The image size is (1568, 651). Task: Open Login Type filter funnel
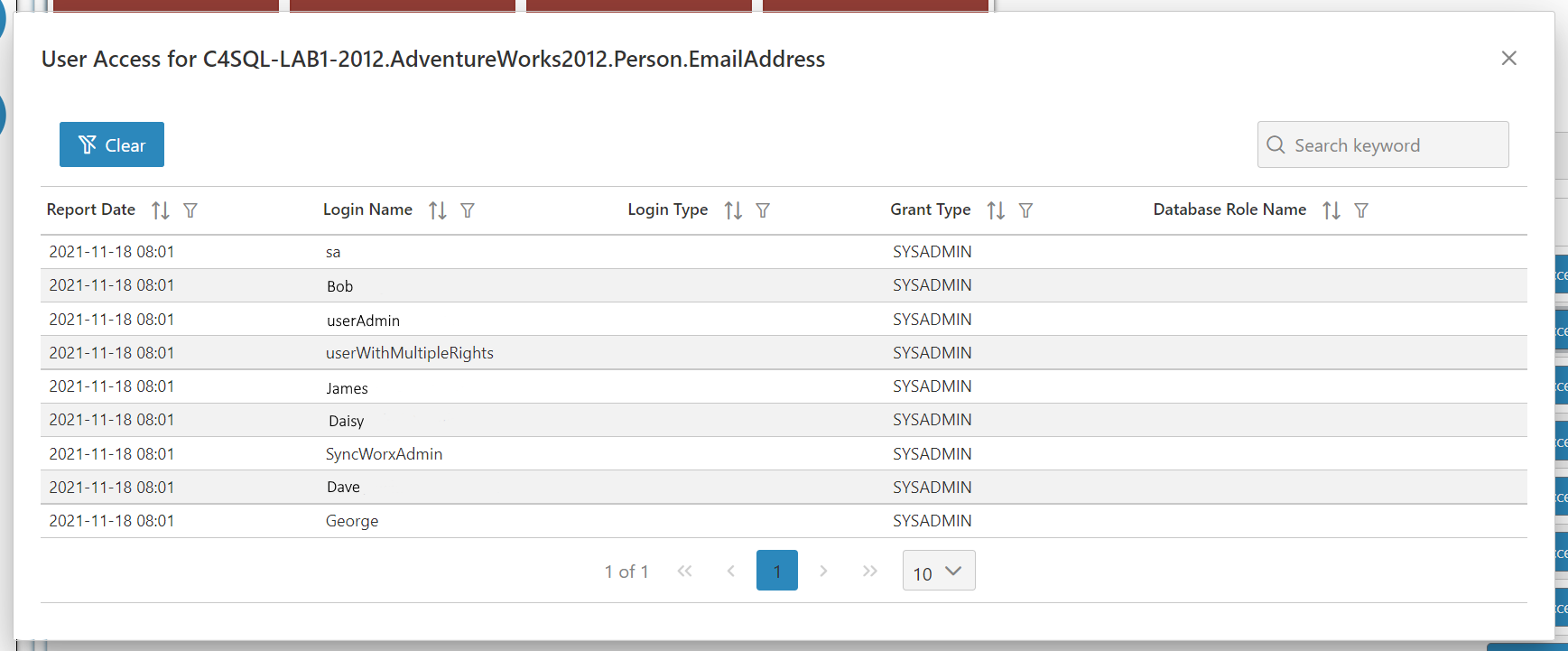(763, 210)
